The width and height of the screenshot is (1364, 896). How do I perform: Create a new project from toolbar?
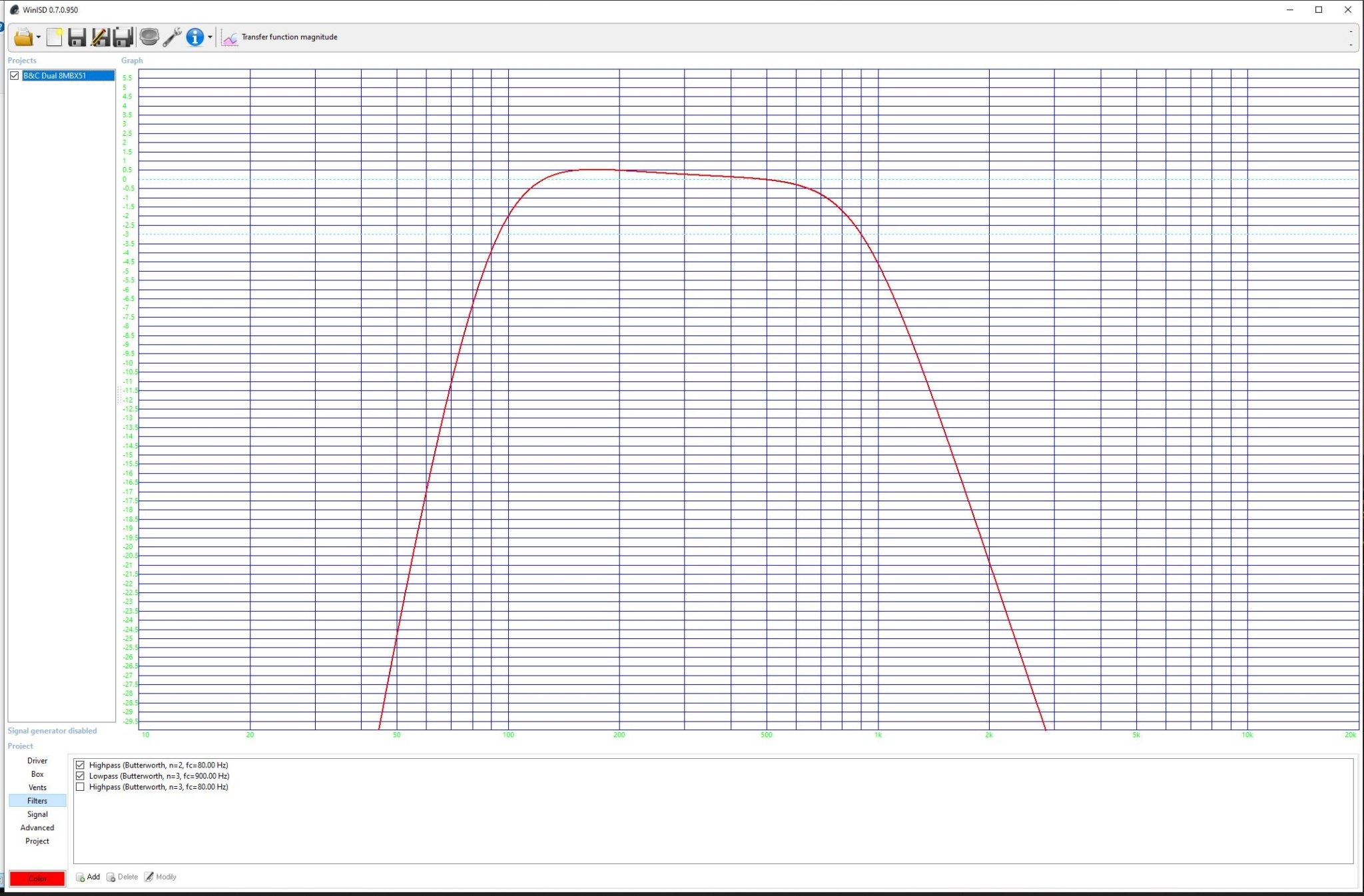tap(55, 37)
